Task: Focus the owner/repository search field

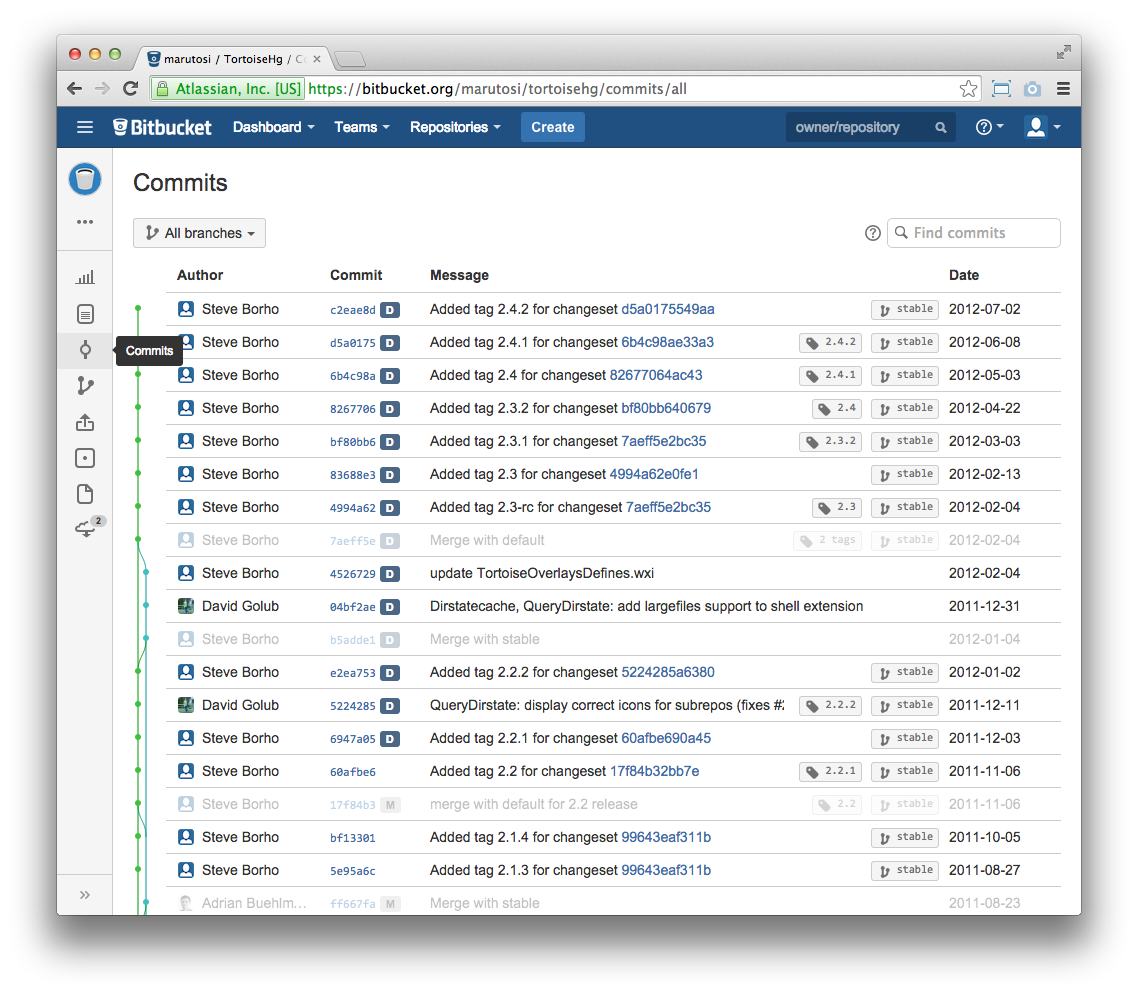Action: coord(869,128)
